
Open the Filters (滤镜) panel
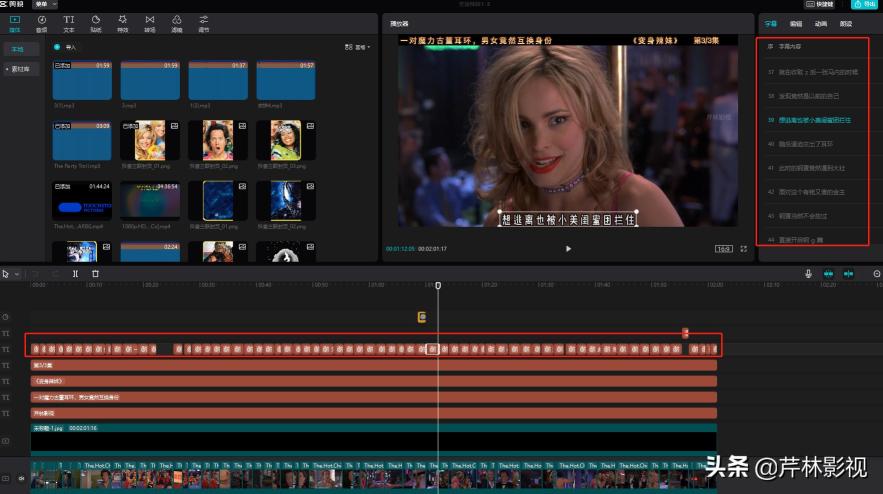pyautogui.click(x=177, y=24)
